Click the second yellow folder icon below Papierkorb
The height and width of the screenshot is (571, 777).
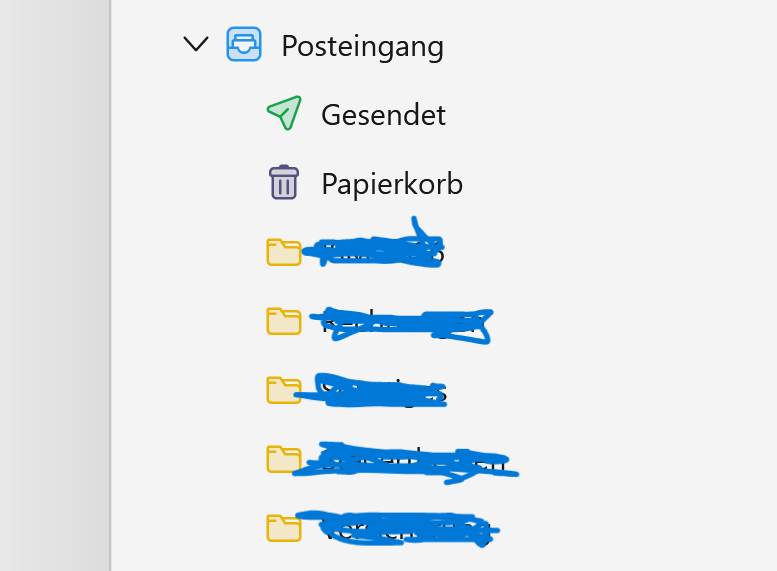pyautogui.click(x=284, y=321)
